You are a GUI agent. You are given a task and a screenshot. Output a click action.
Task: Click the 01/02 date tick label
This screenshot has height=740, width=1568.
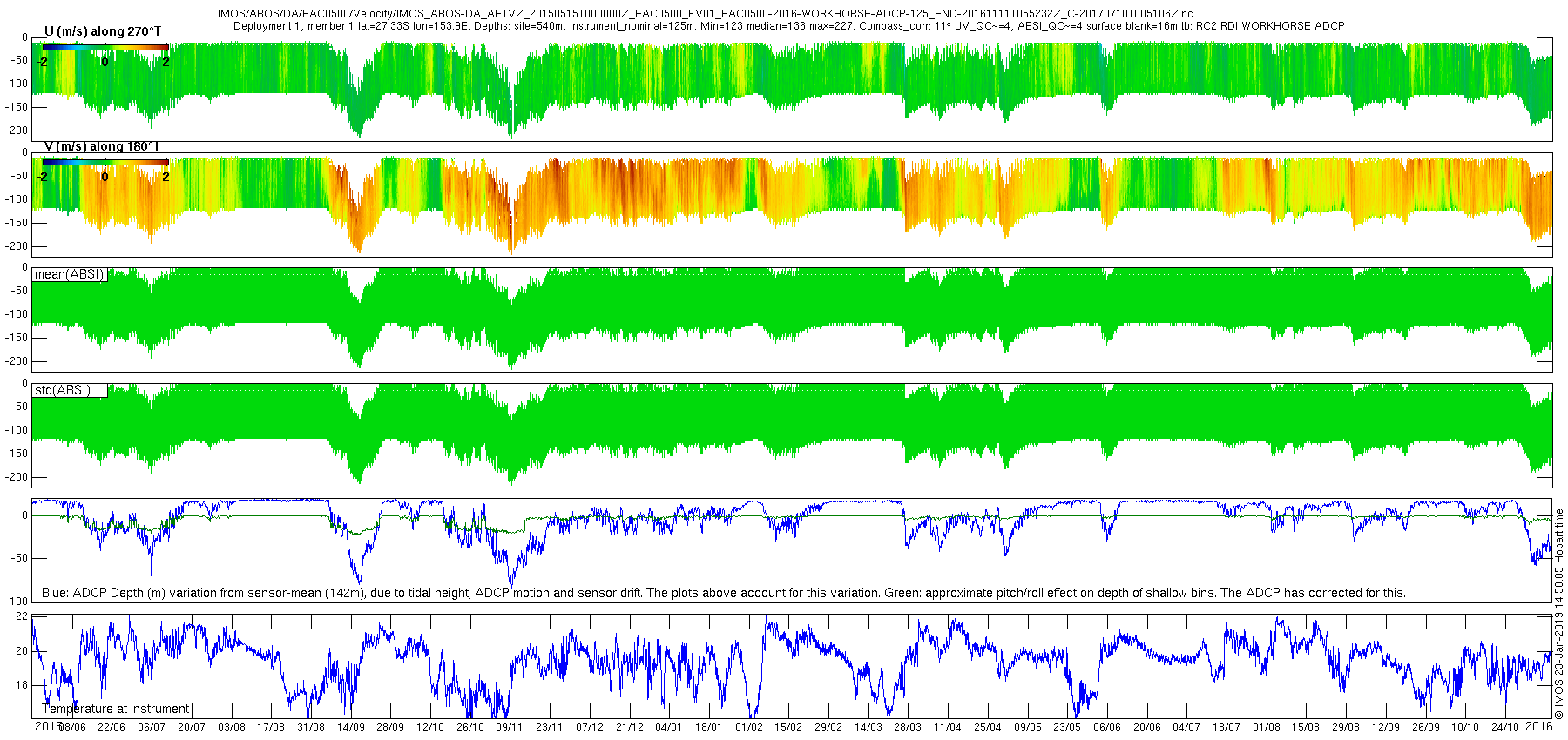[749, 727]
